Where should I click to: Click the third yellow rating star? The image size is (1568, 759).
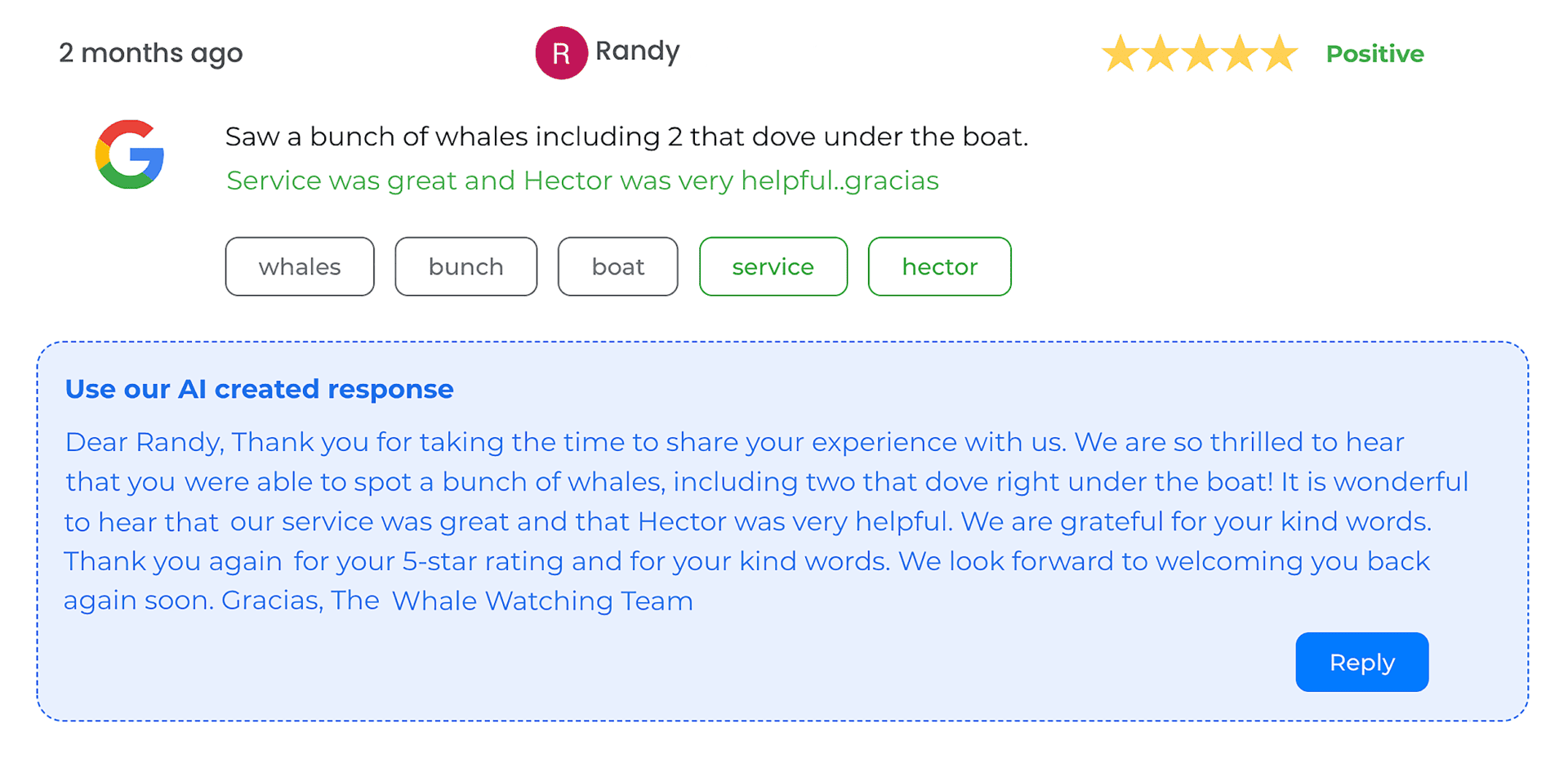(1200, 54)
